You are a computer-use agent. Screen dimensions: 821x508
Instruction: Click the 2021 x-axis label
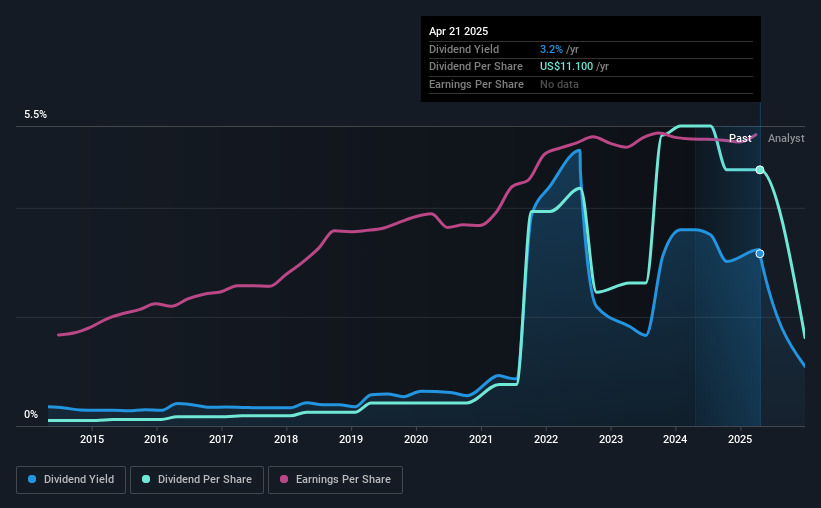[x=481, y=439]
